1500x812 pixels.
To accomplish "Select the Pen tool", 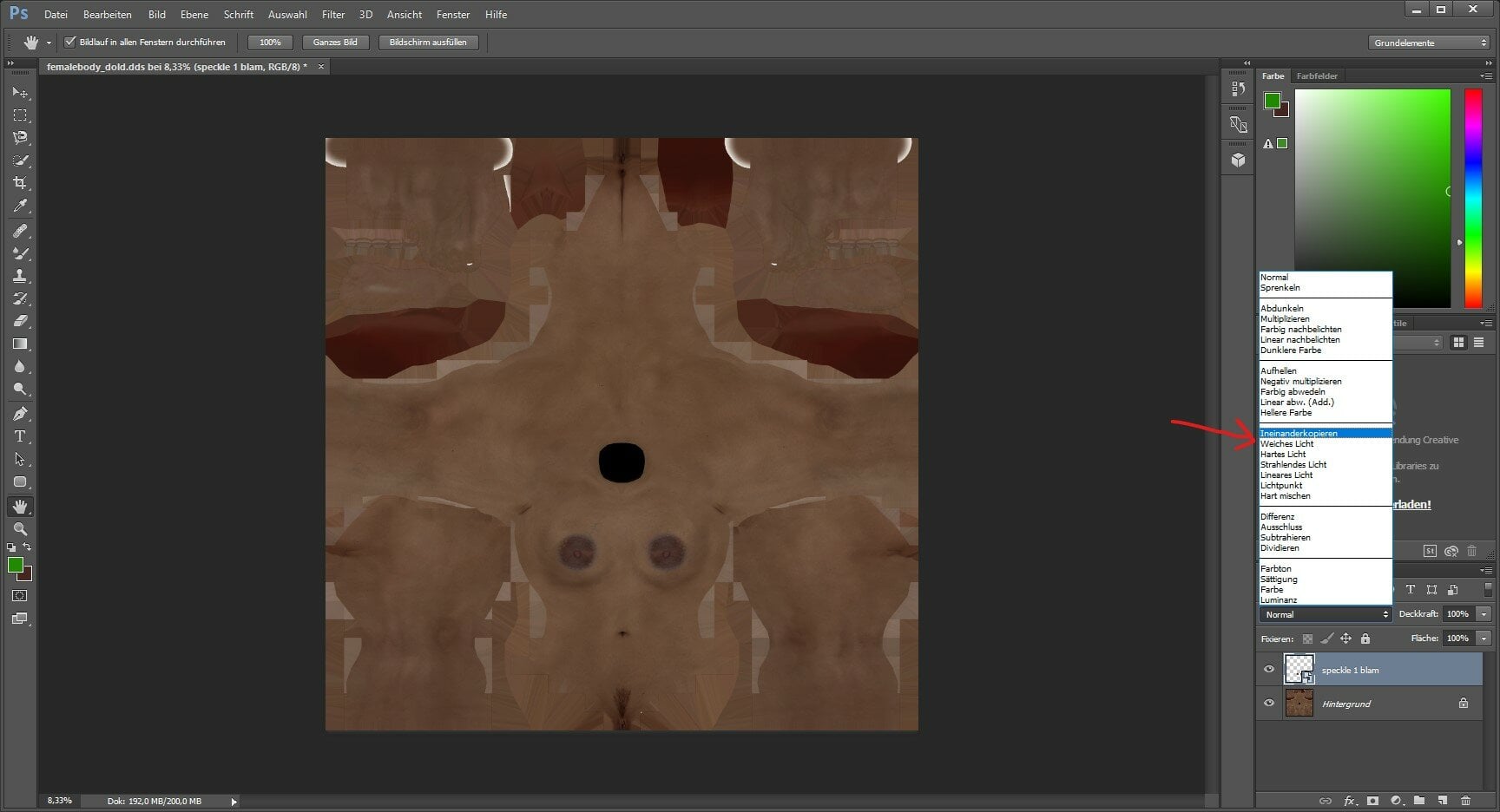I will pyautogui.click(x=20, y=414).
